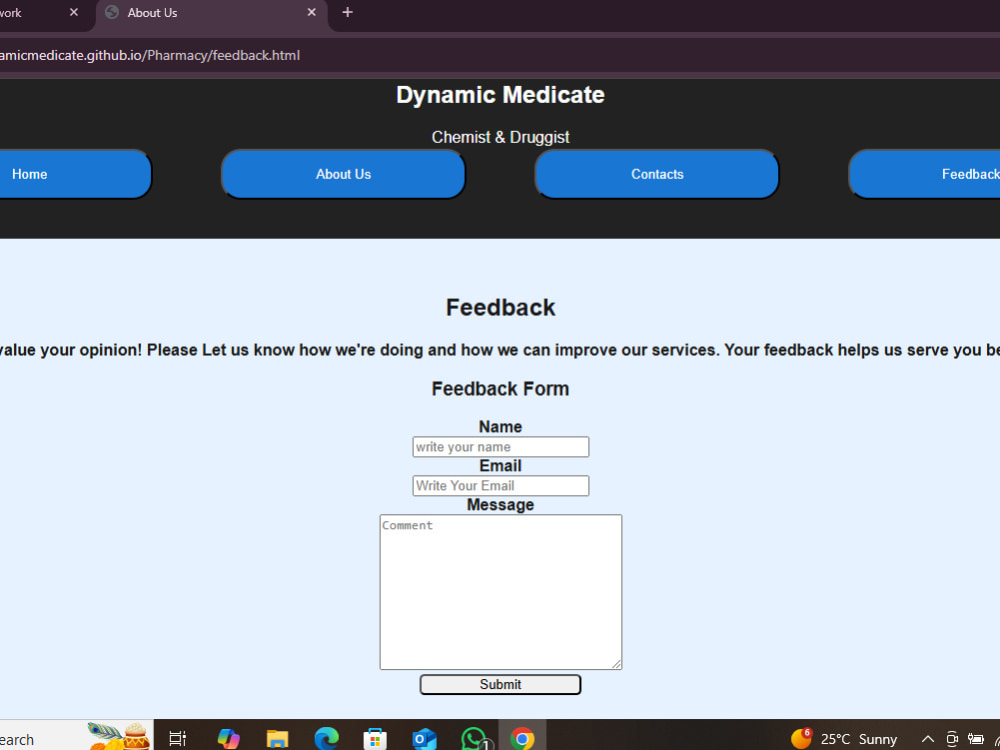Open the Contacts page

[x=657, y=174]
